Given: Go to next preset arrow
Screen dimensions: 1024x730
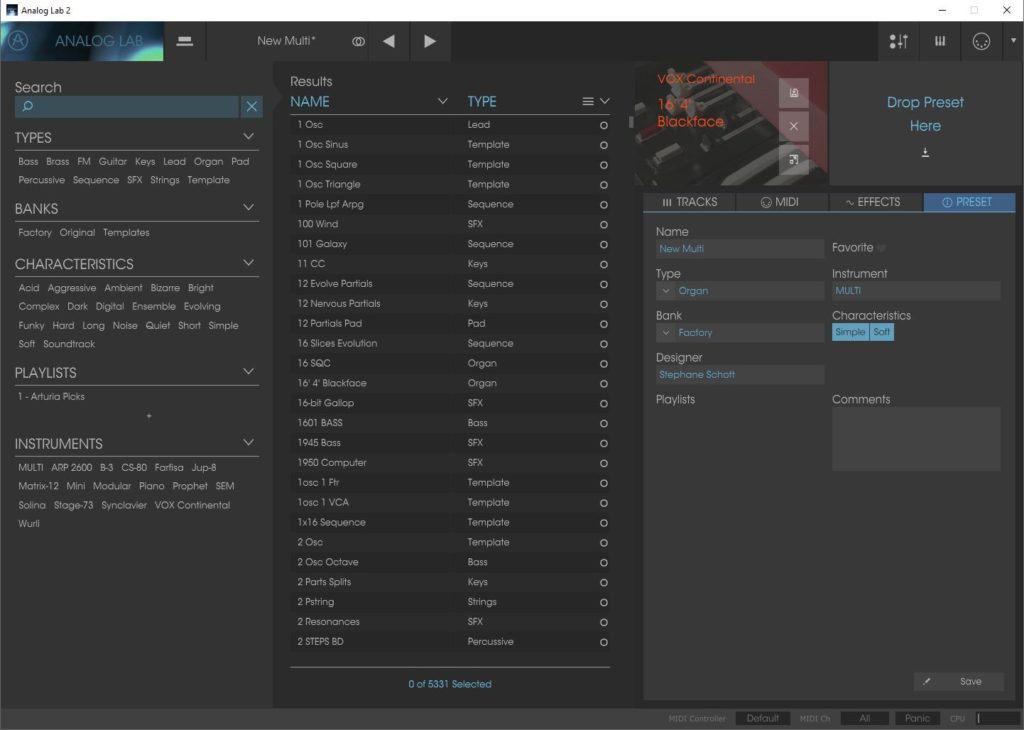Looking at the screenshot, I should pyautogui.click(x=430, y=41).
